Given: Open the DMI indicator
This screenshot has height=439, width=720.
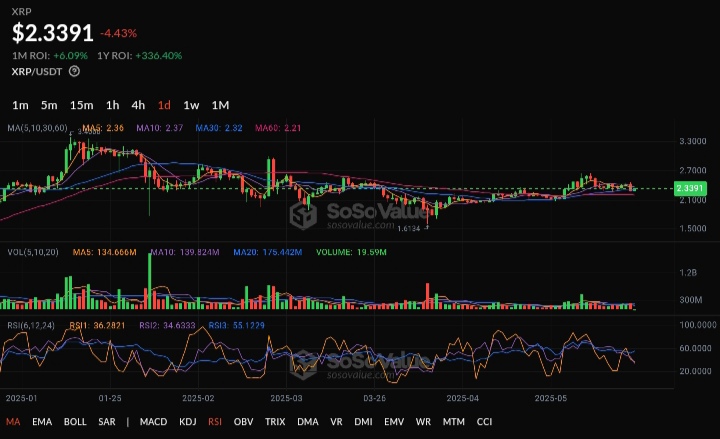Looking at the screenshot, I should tap(364, 422).
